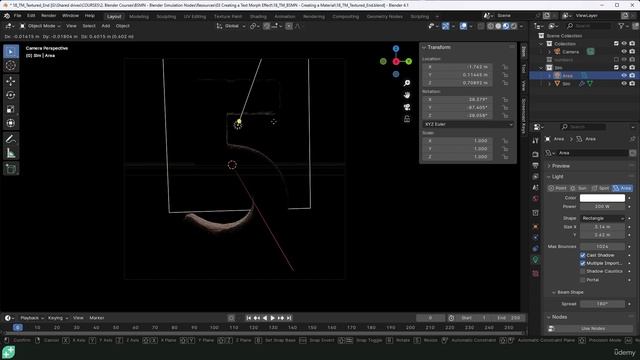Screen dimensions: 640x360
Task: Set the light type to Spot
Action: 600,188
